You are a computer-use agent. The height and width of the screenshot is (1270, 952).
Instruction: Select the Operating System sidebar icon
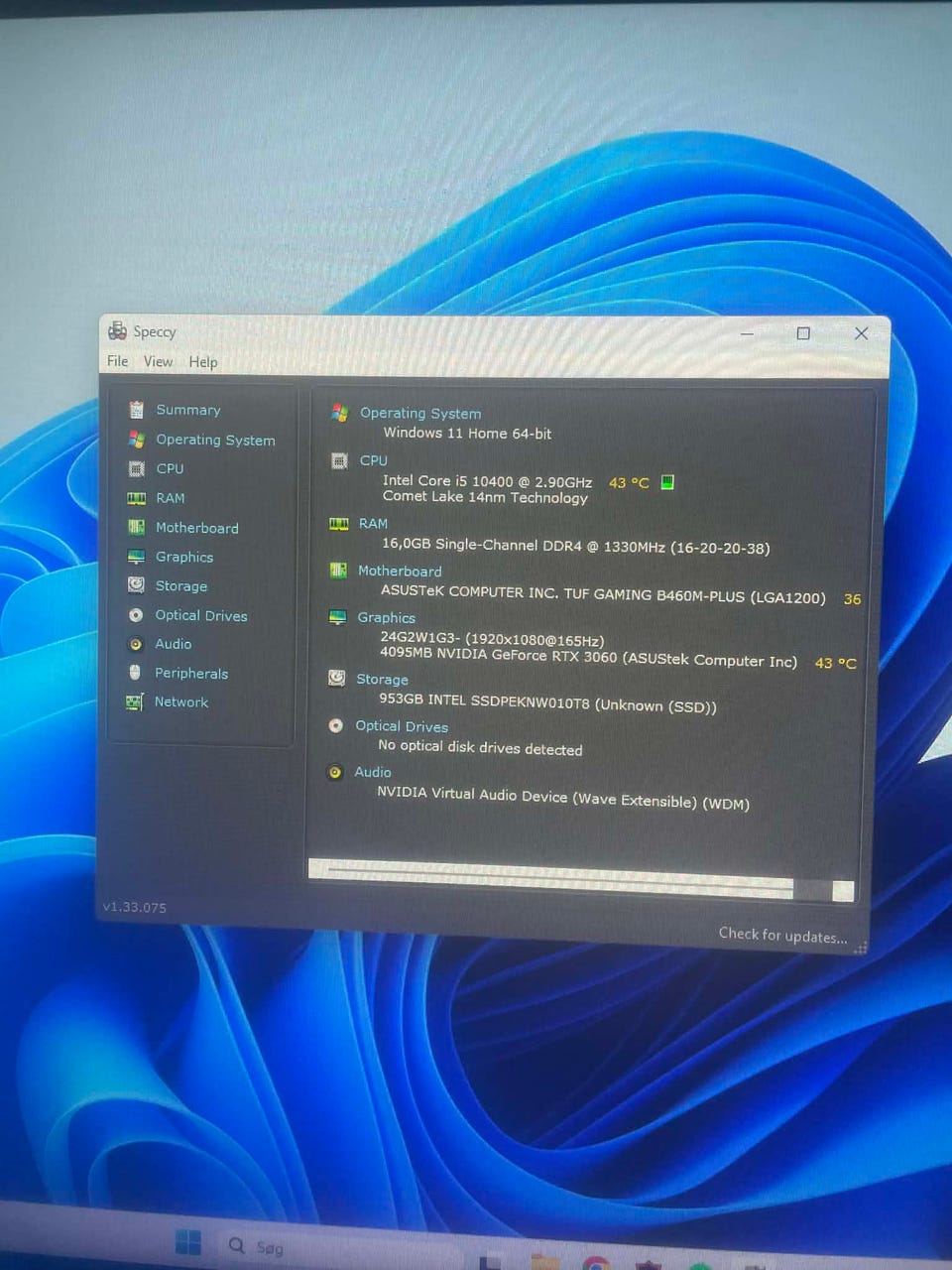pyautogui.click(x=137, y=440)
